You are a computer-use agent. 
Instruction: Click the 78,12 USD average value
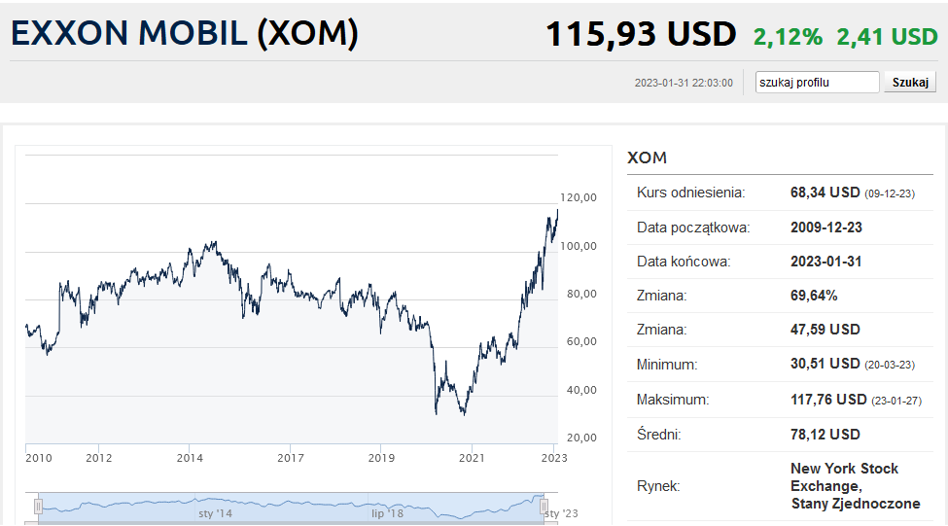825,435
